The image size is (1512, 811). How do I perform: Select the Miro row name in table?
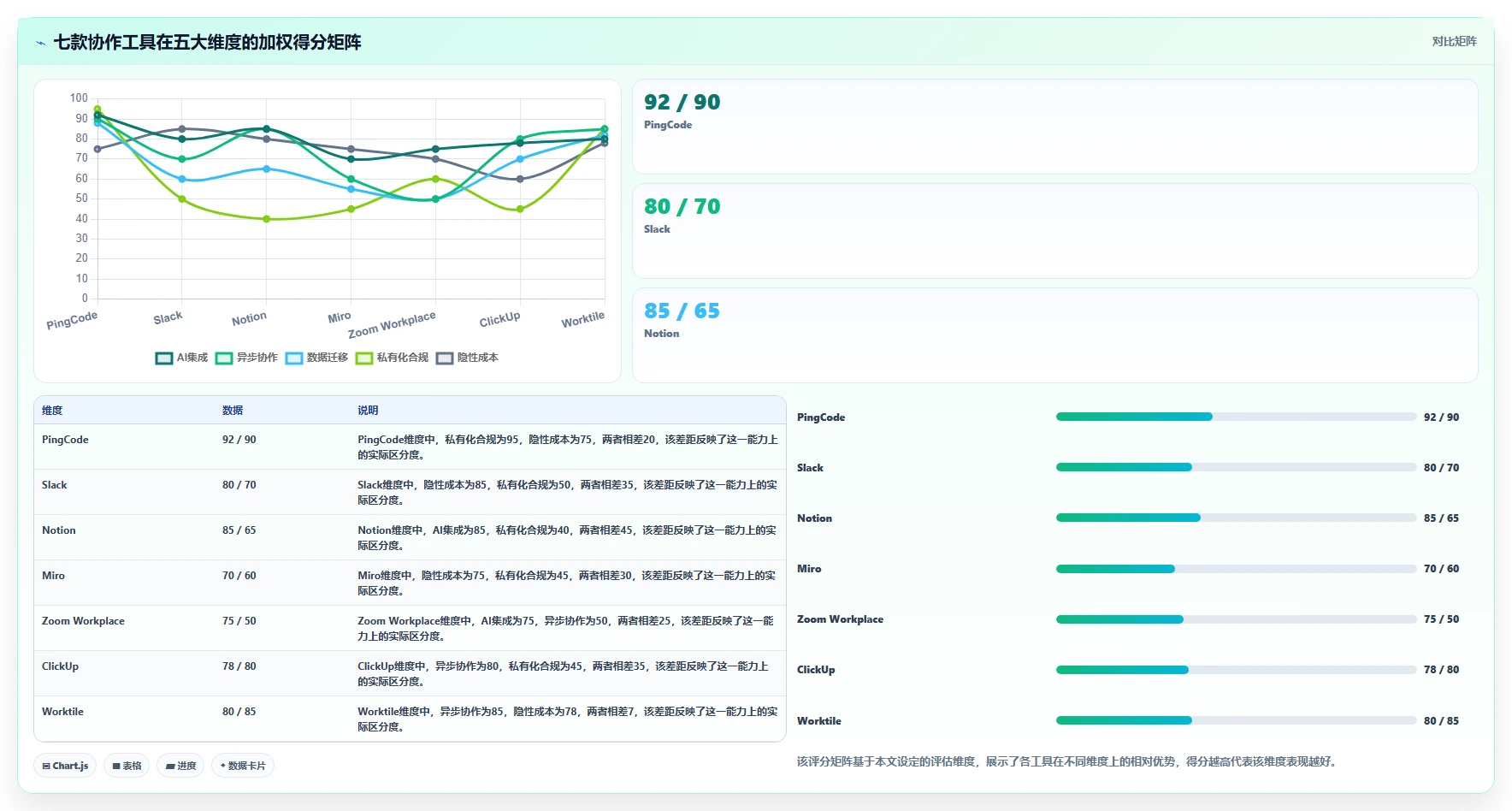pyautogui.click(x=53, y=576)
